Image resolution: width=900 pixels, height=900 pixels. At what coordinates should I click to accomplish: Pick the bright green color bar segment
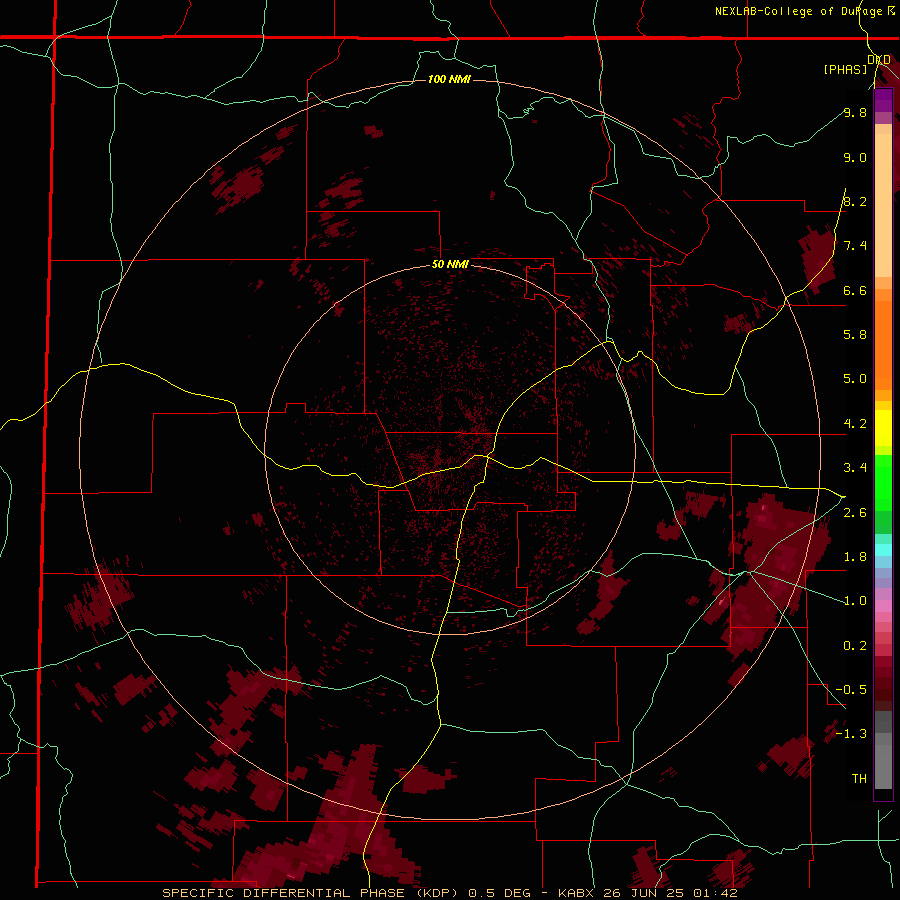coord(883,482)
